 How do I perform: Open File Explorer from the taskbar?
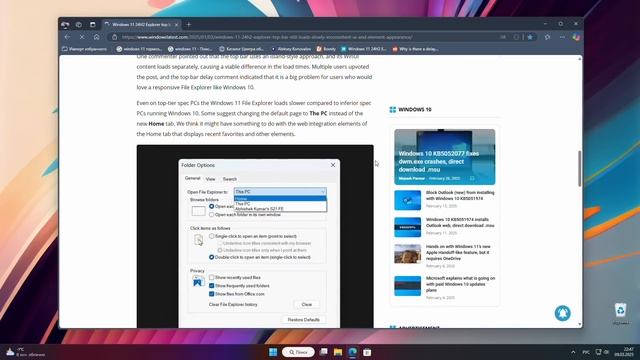click(x=338, y=352)
